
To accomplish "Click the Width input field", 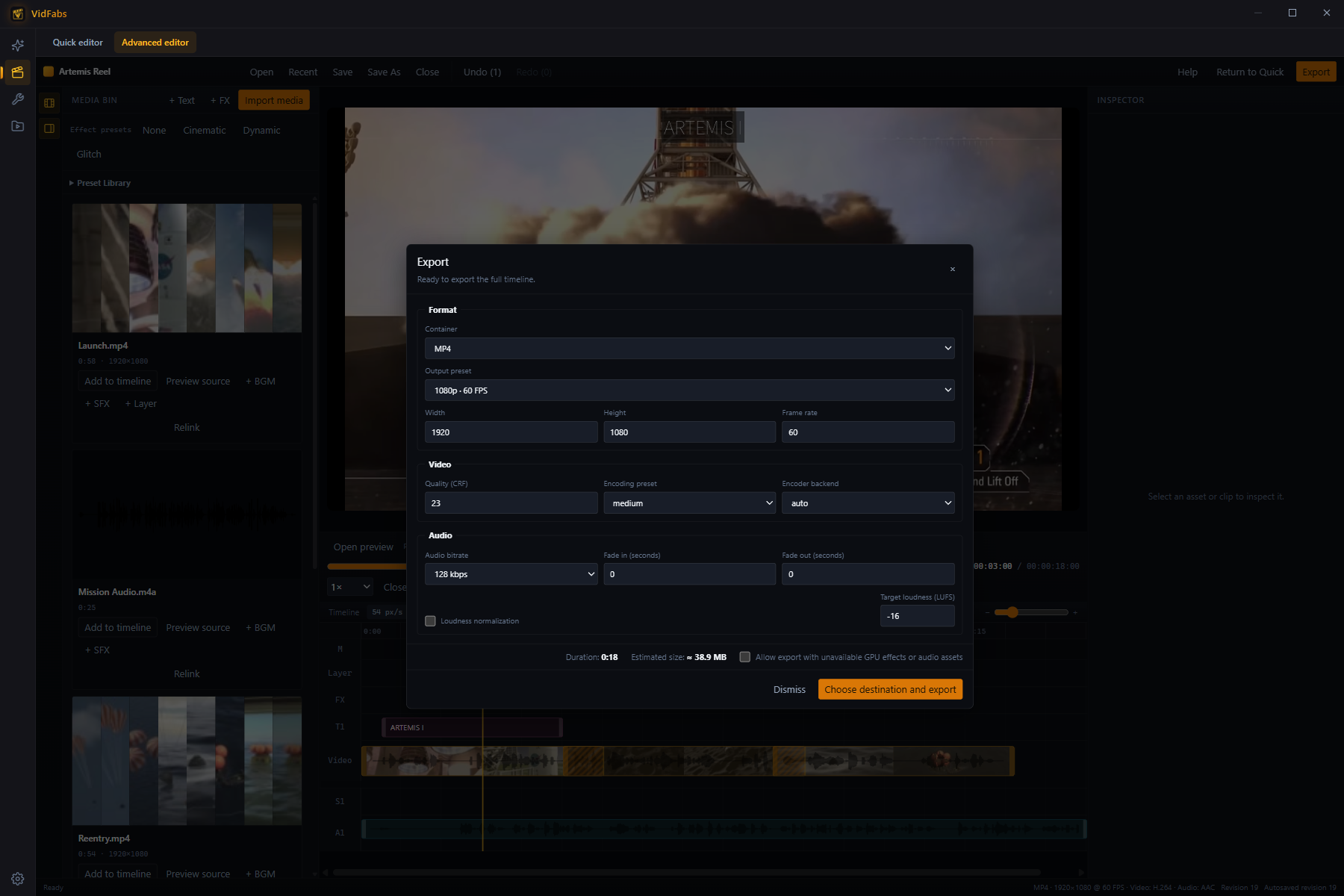I will (511, 432).
